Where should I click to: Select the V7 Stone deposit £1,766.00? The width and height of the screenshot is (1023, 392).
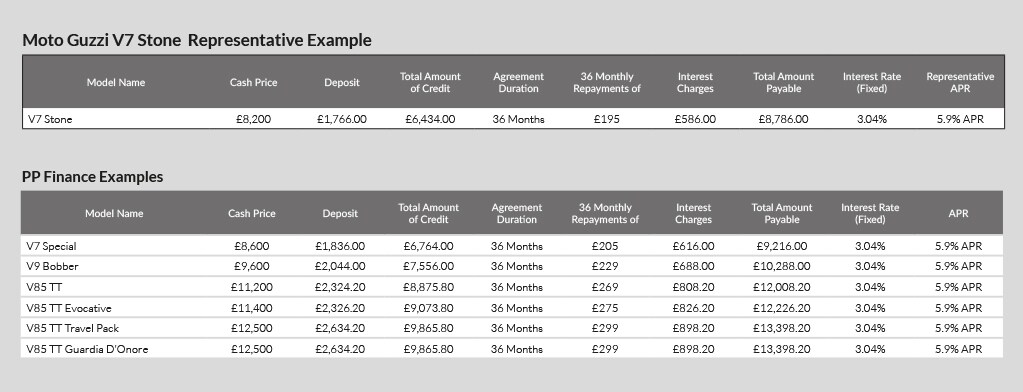tap(342, 119)
